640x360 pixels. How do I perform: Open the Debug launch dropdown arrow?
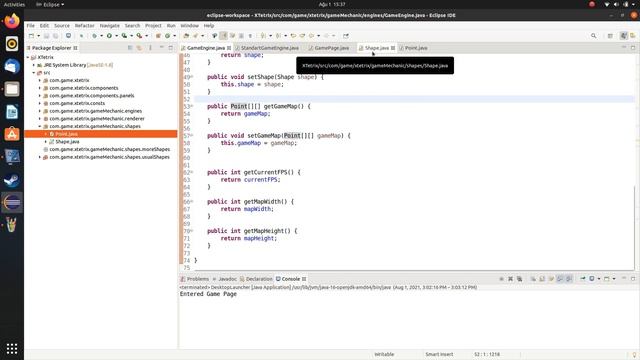(101, 36)
